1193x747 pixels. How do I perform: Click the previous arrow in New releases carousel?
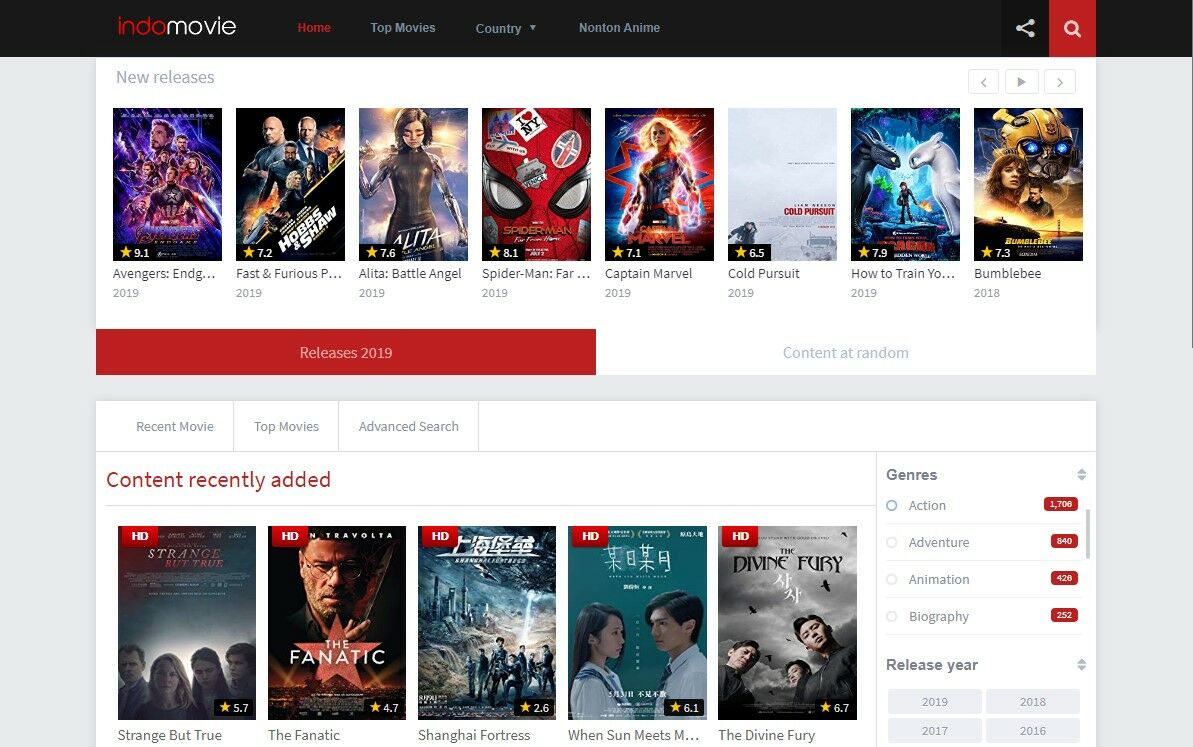(x=983, y=82)
